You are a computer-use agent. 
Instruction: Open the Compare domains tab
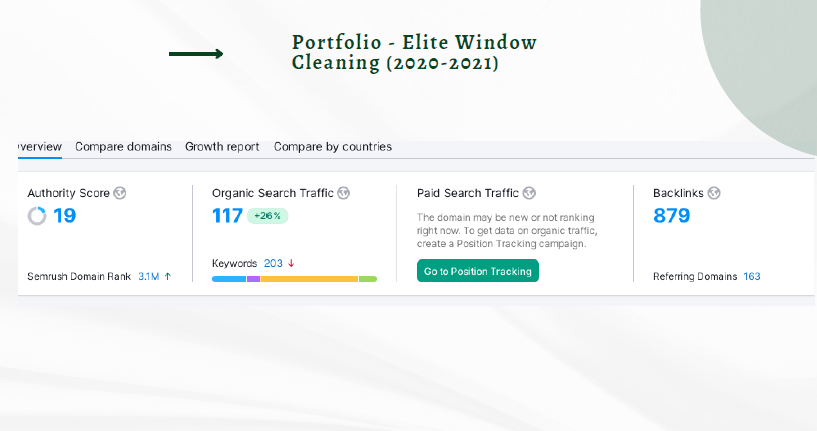[x=123, y=147]
